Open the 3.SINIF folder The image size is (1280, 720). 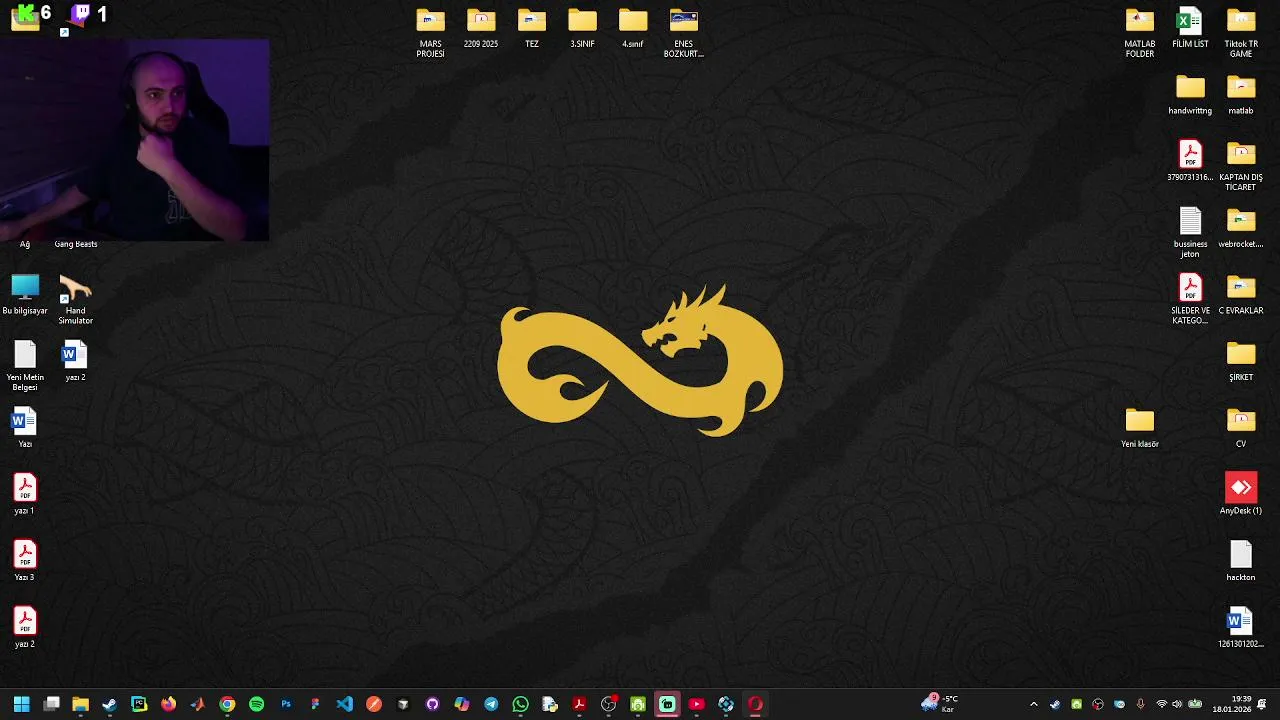pos(582,29)
